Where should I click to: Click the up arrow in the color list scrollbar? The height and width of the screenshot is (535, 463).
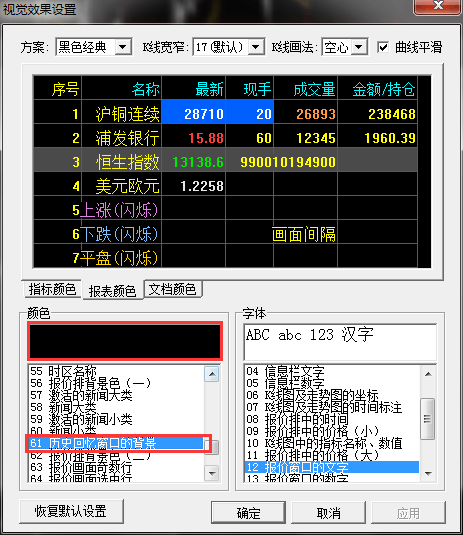click(212, 374)
